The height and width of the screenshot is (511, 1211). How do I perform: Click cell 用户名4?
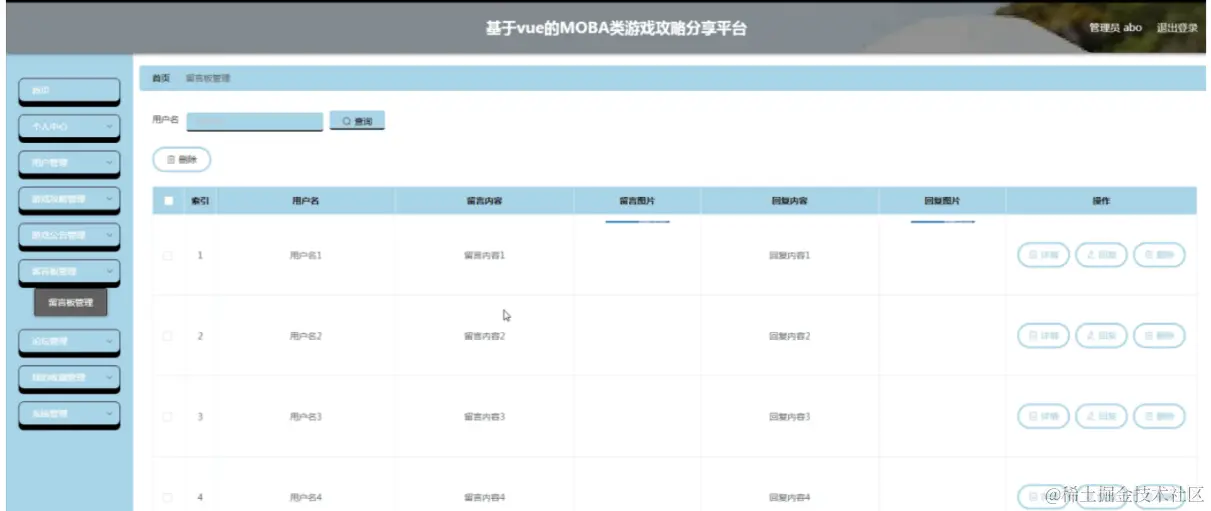(305, 497)
